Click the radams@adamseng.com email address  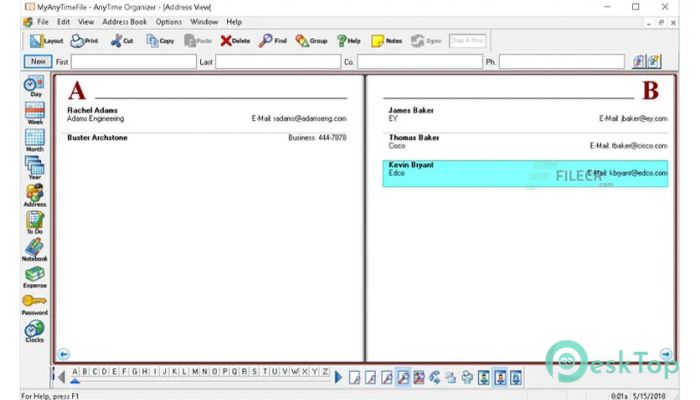tap(310, 119)
